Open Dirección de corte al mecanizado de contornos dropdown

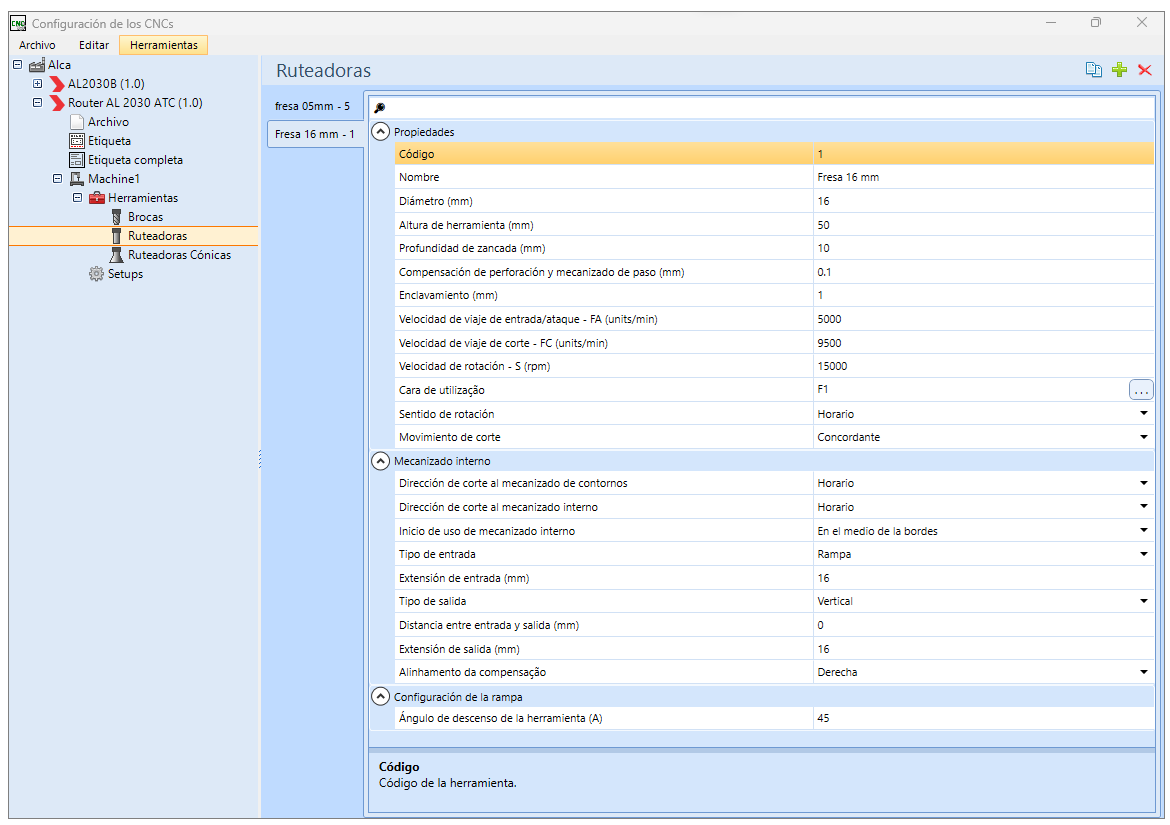coord(1143,483)
